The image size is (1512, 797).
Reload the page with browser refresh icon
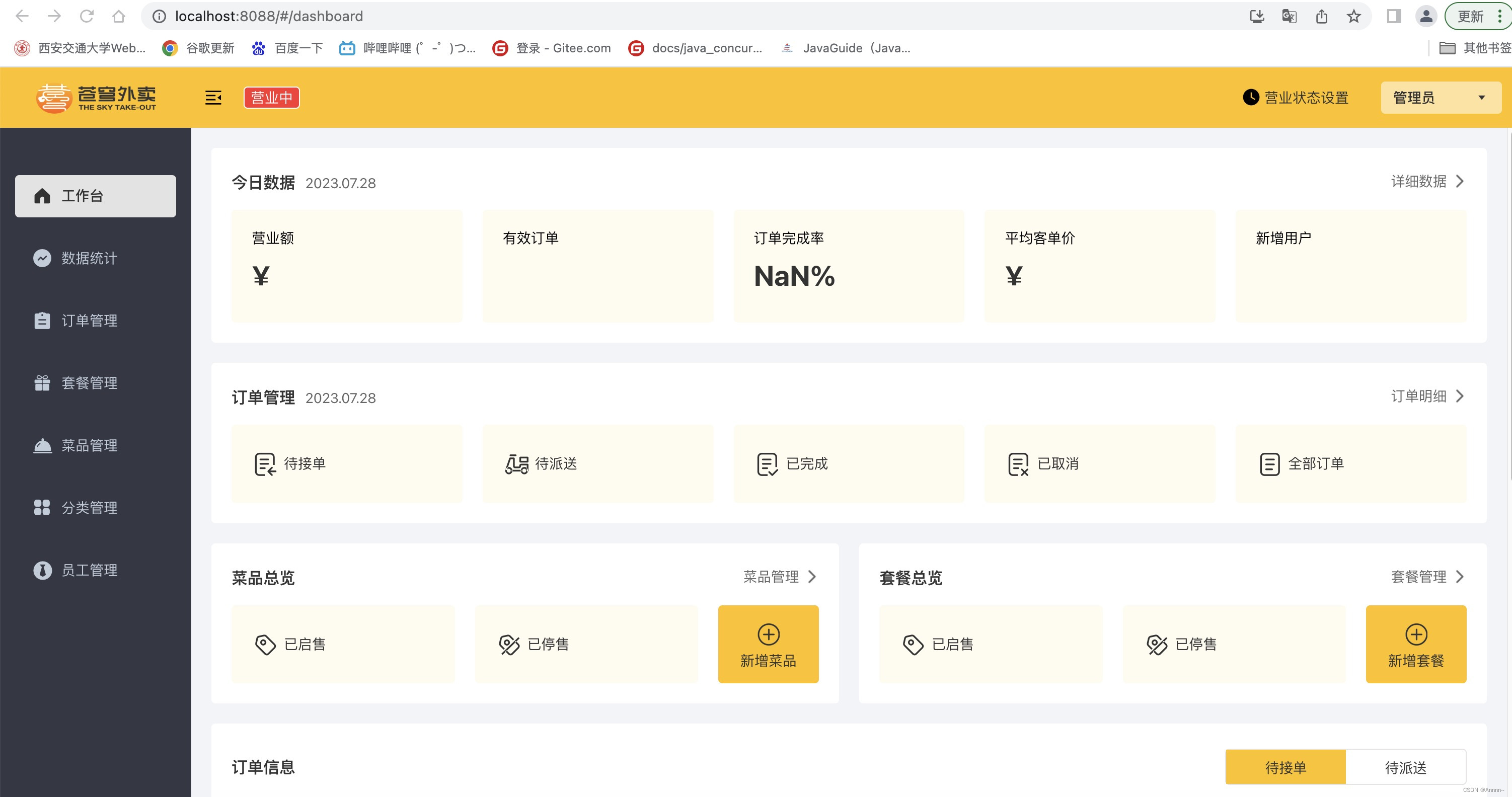click(87, 16)
